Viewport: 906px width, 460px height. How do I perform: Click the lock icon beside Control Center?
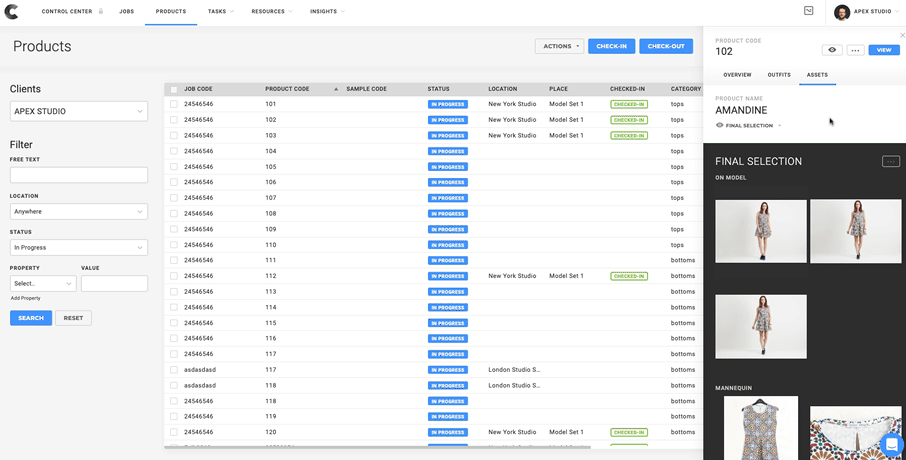[x=100, y=12]
